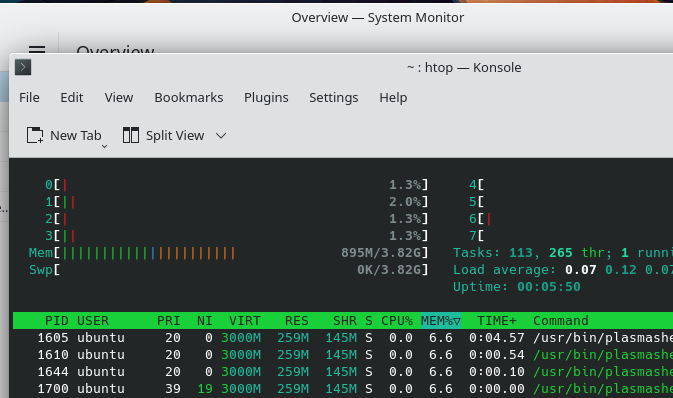
Task: Click TIME+ value 0:04.57
Action: [x=497, y=338]
